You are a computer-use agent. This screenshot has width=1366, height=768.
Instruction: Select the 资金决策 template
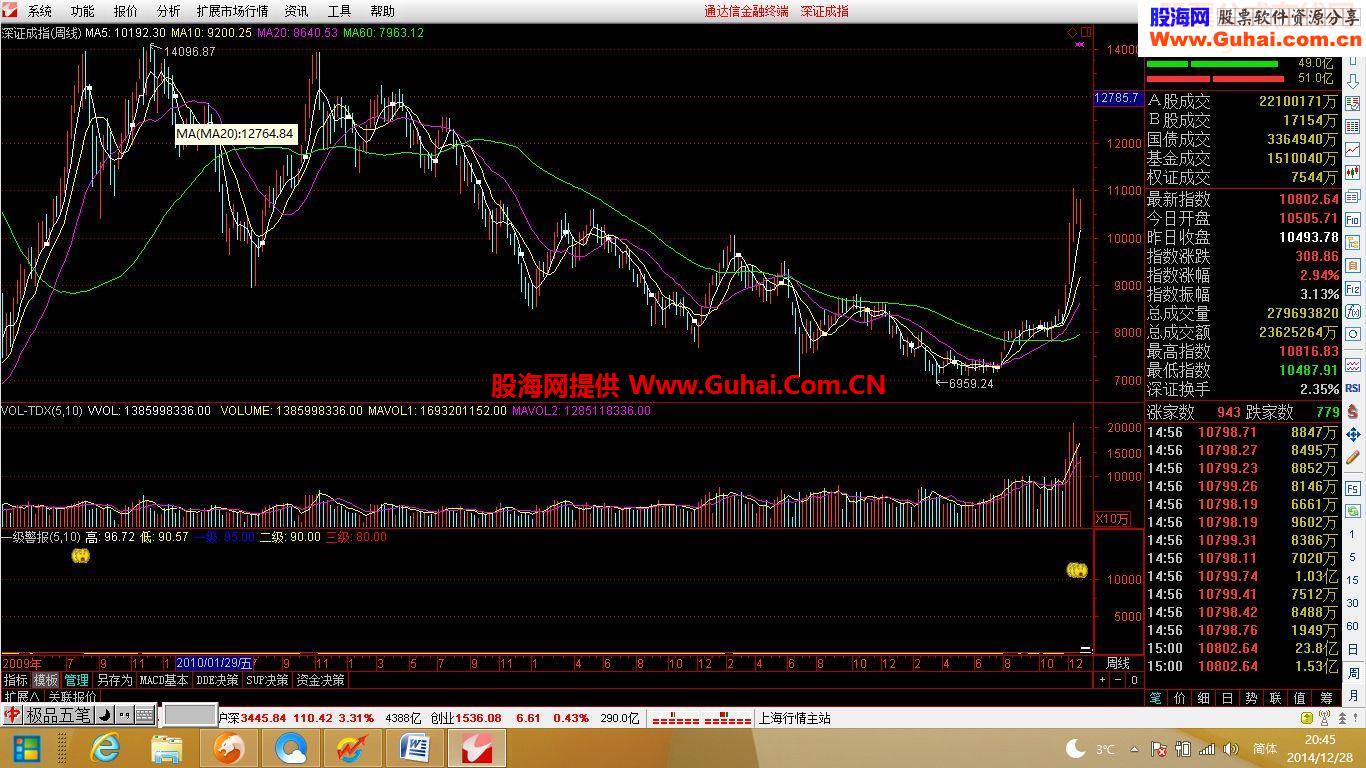pyautogui.click(x=321, y=680)
